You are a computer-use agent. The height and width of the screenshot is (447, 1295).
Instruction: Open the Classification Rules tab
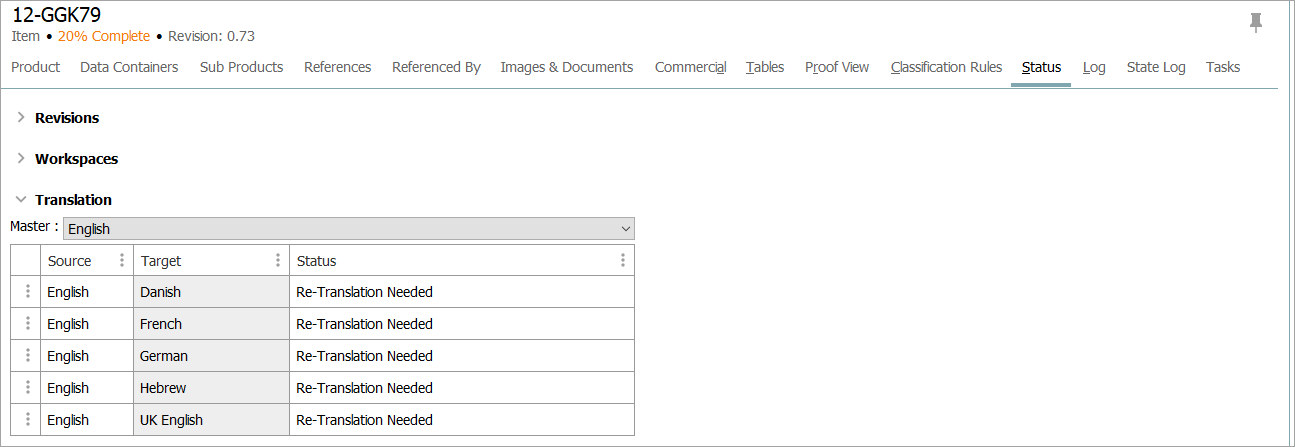coord(946,68)
